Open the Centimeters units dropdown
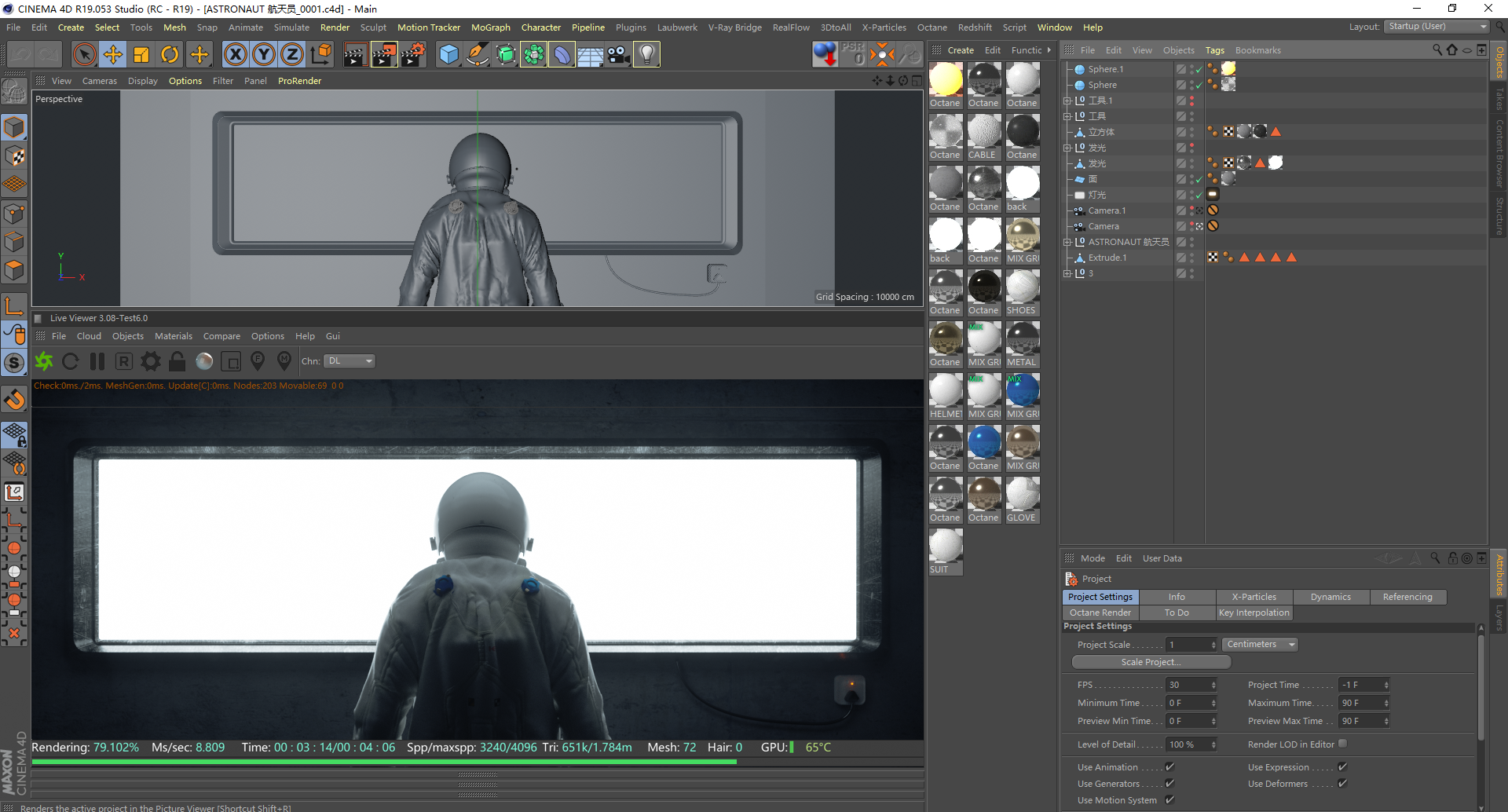The image size is (1508, 812). point(1259,644)
